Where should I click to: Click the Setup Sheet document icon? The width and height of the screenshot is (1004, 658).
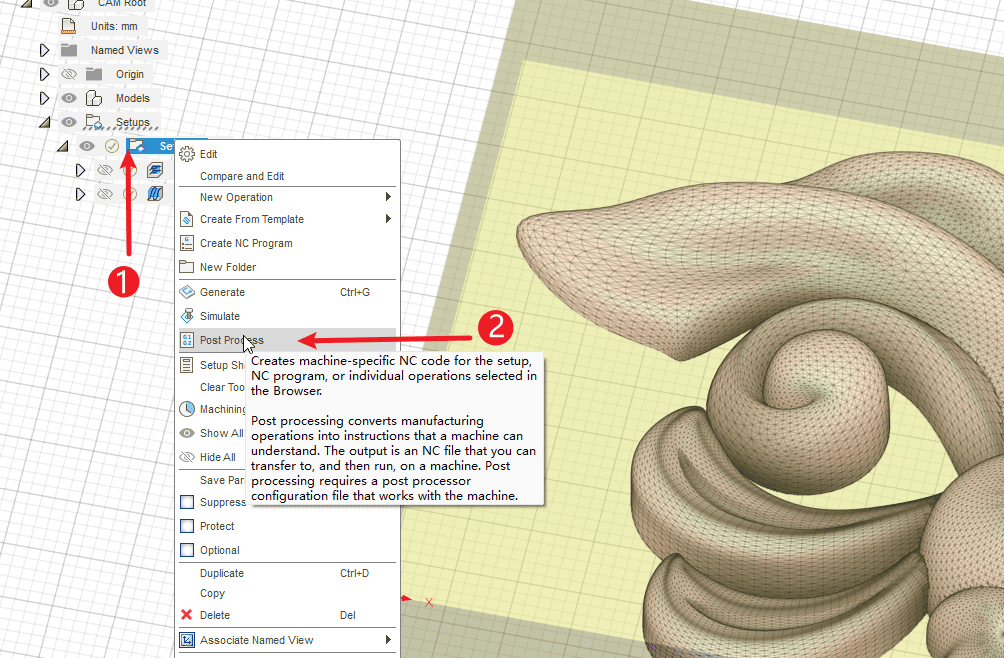tap(187, 365)
